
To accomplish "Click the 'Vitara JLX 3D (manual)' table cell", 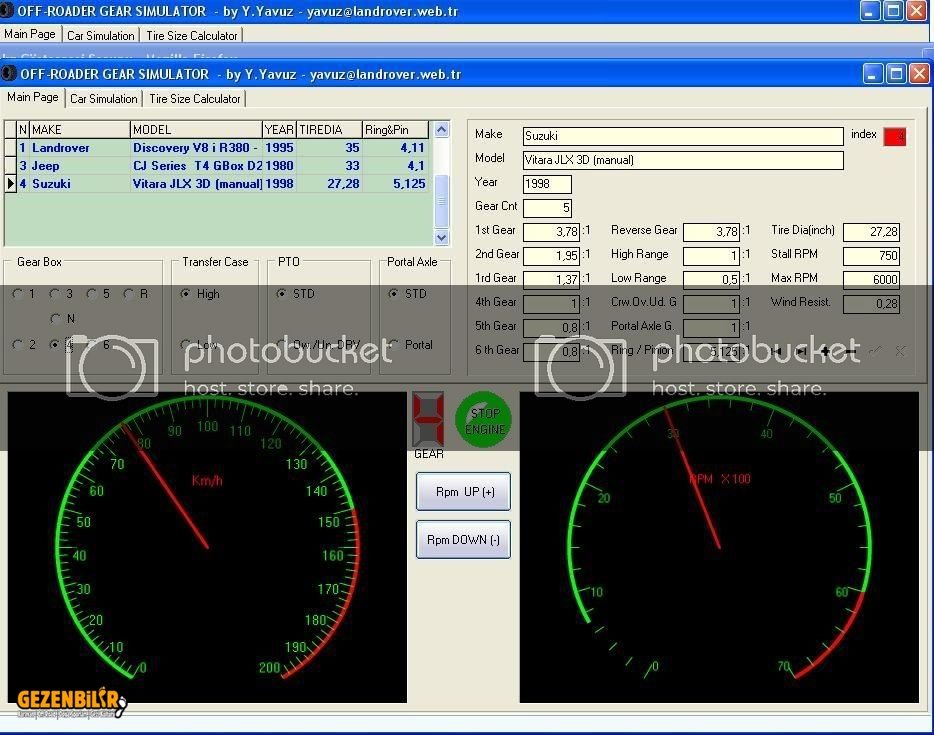I will point(197,183).
